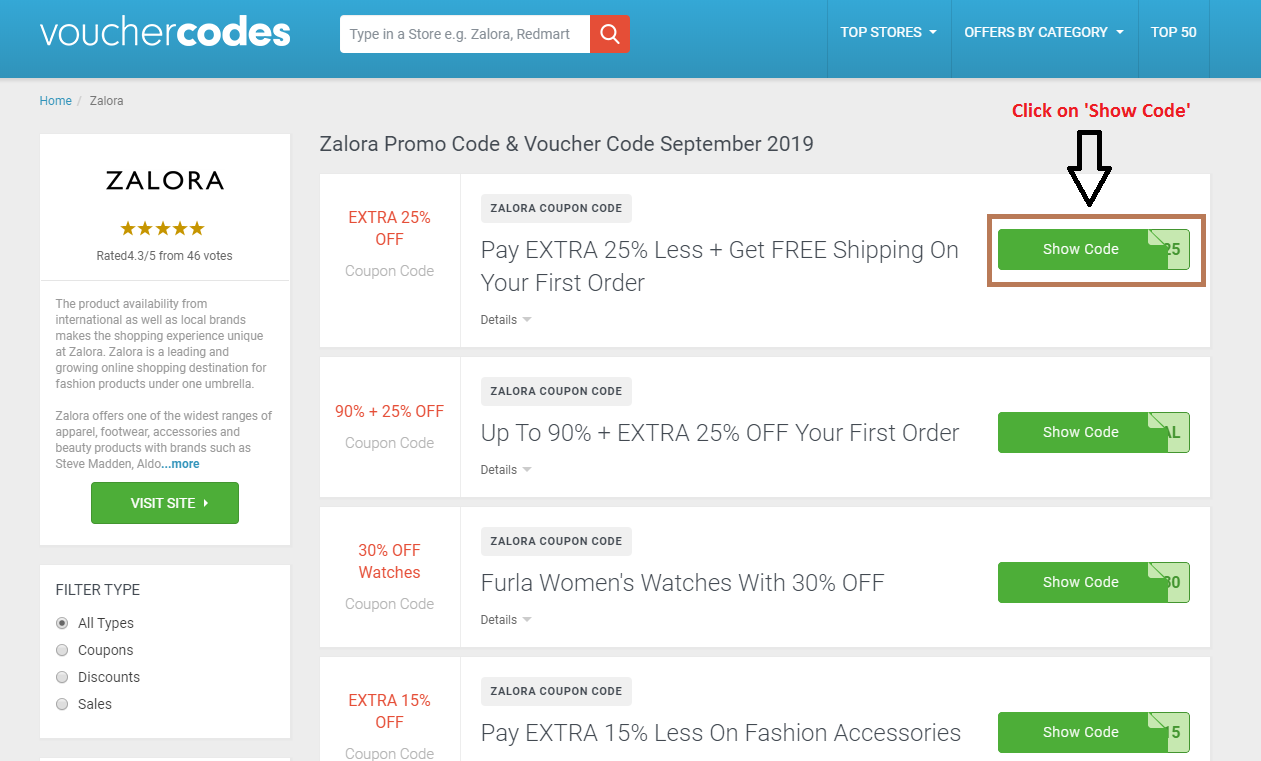This screenshot has width=1261, height=761.
Task: Click the orange search magnifier icon
Action: tap(609, 34)
